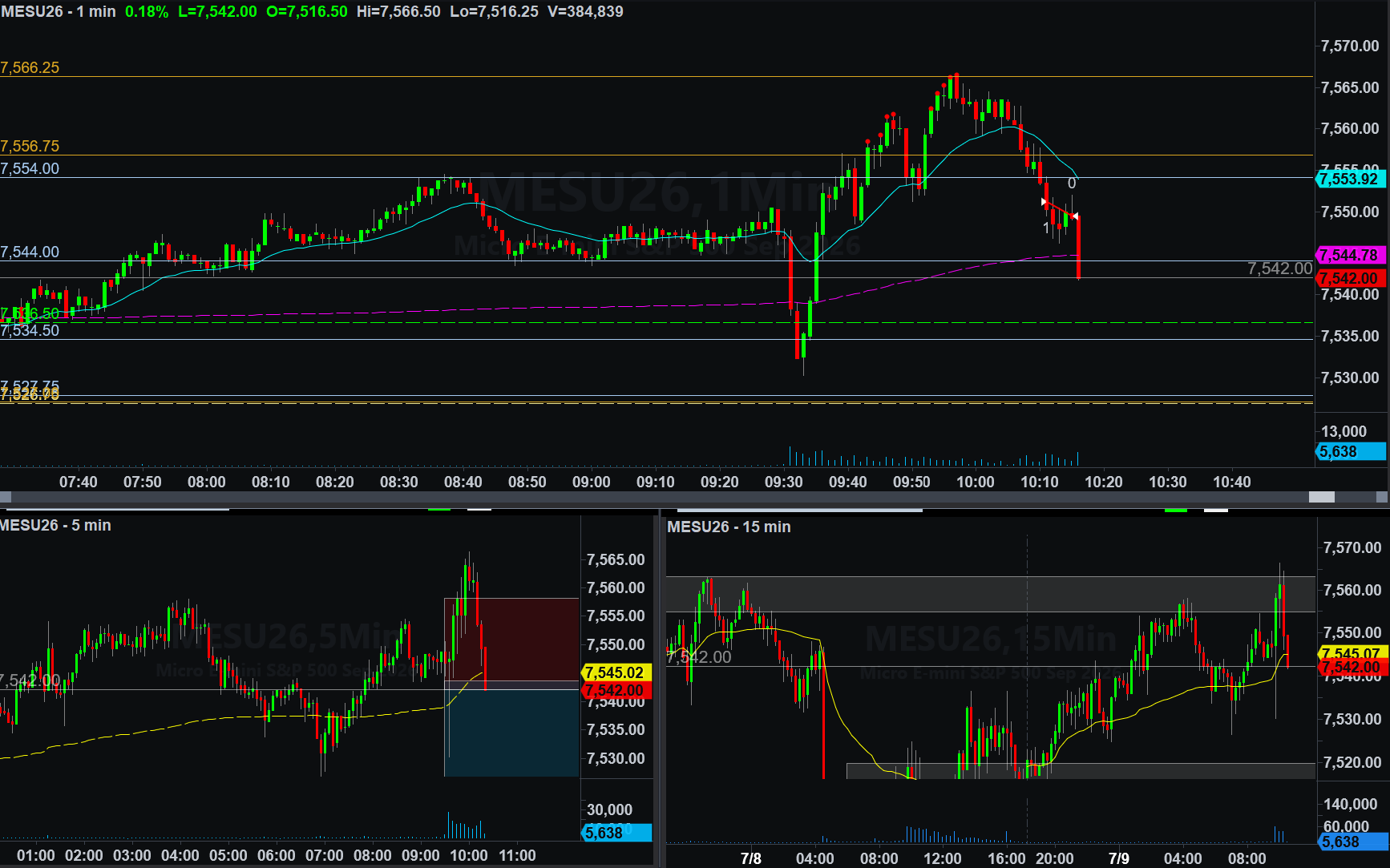Select the 7,556.75 horizontal line label

[30, 146]
